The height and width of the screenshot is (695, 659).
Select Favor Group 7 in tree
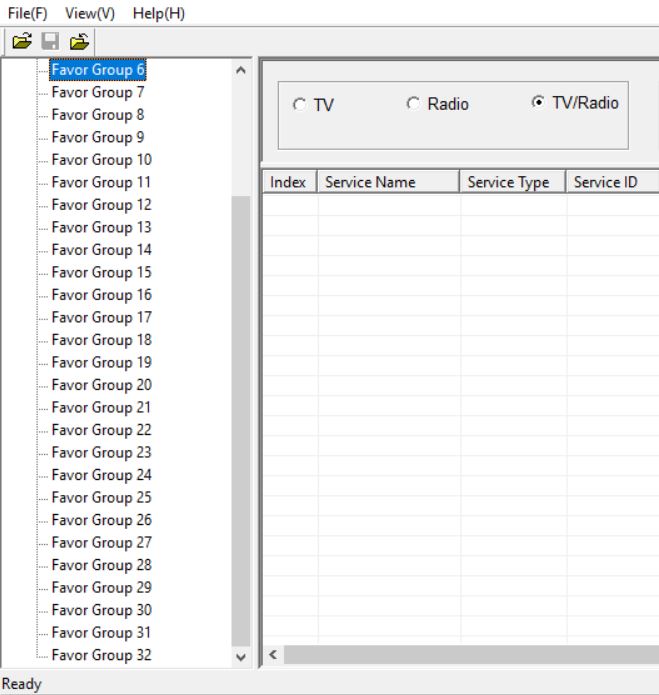coord(98,92)
